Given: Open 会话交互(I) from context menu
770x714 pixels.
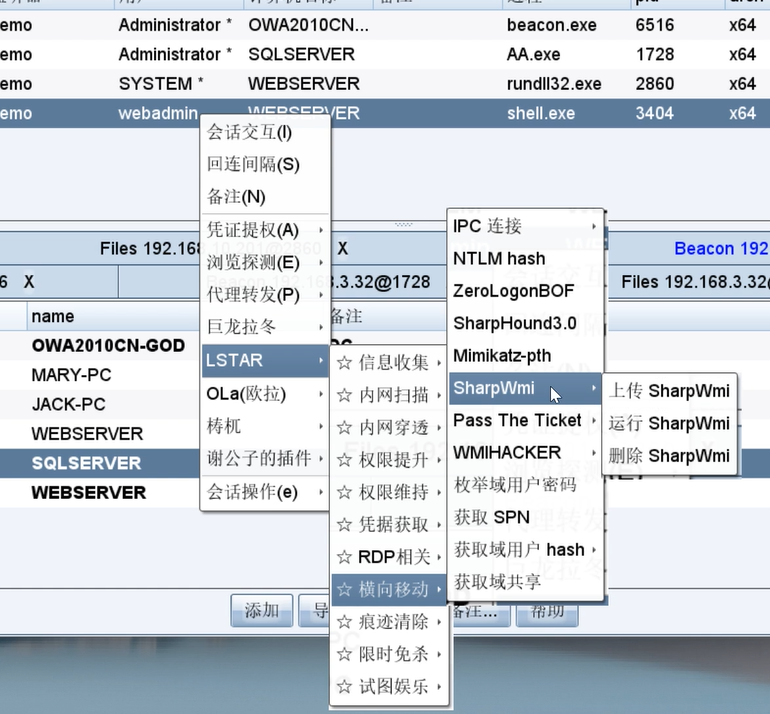Looking at the screenshot, I should pyautogui.click(x=250, y=132).
